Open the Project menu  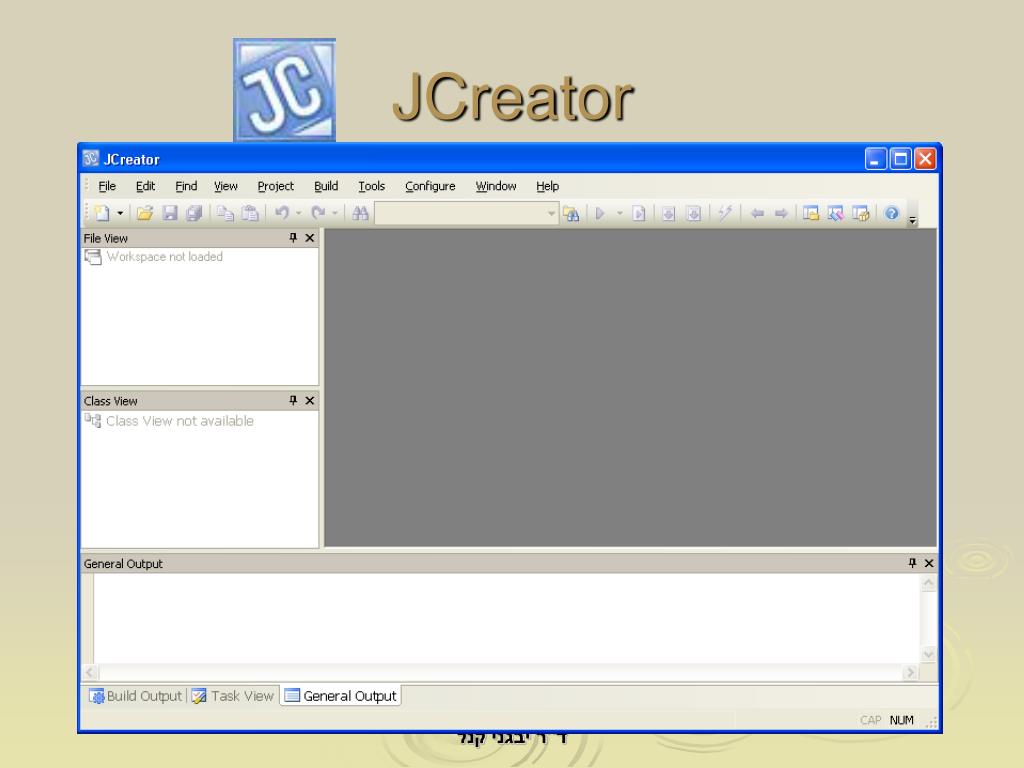pyautogui.click(x=276, y=186)
